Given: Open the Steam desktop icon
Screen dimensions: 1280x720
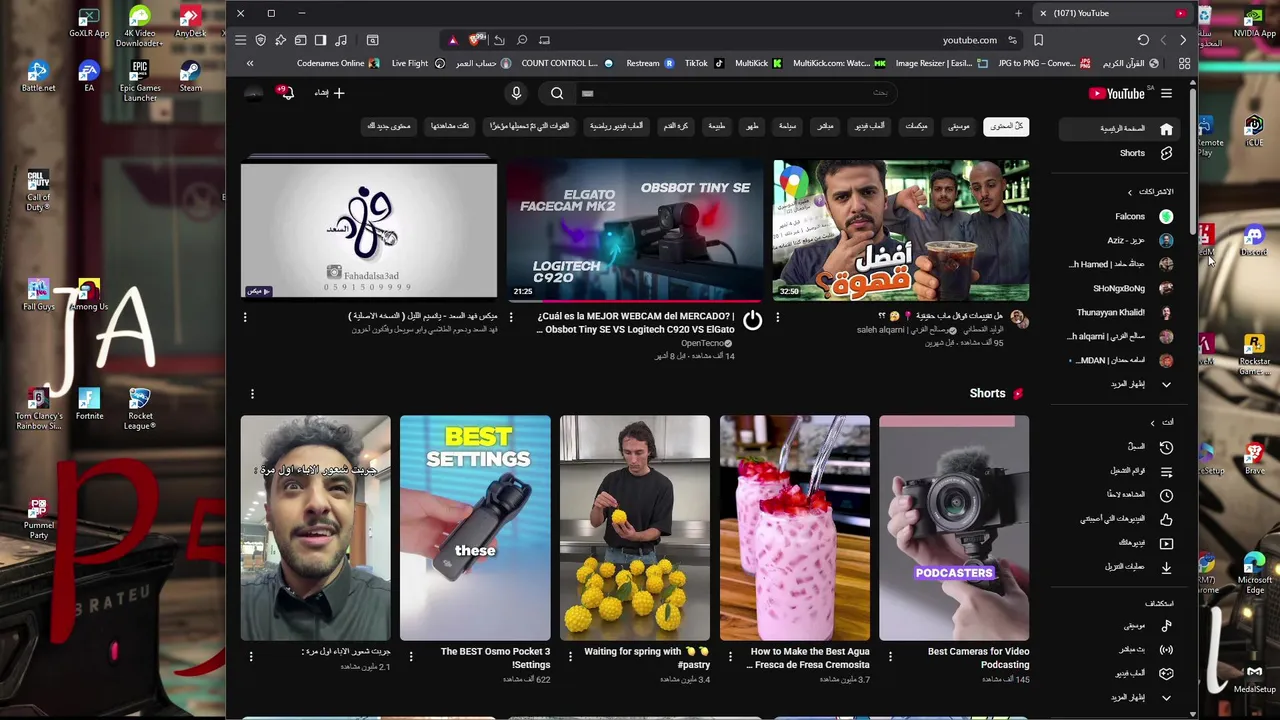Looking at the screenshot, I should [x=190, y=76].
